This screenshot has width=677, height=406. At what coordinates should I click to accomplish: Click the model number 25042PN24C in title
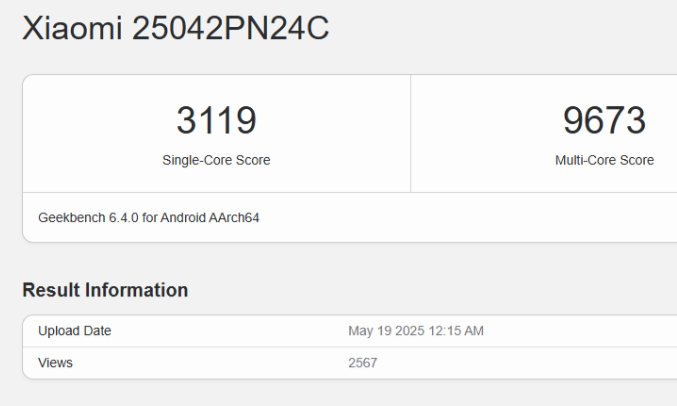(231, 28)
